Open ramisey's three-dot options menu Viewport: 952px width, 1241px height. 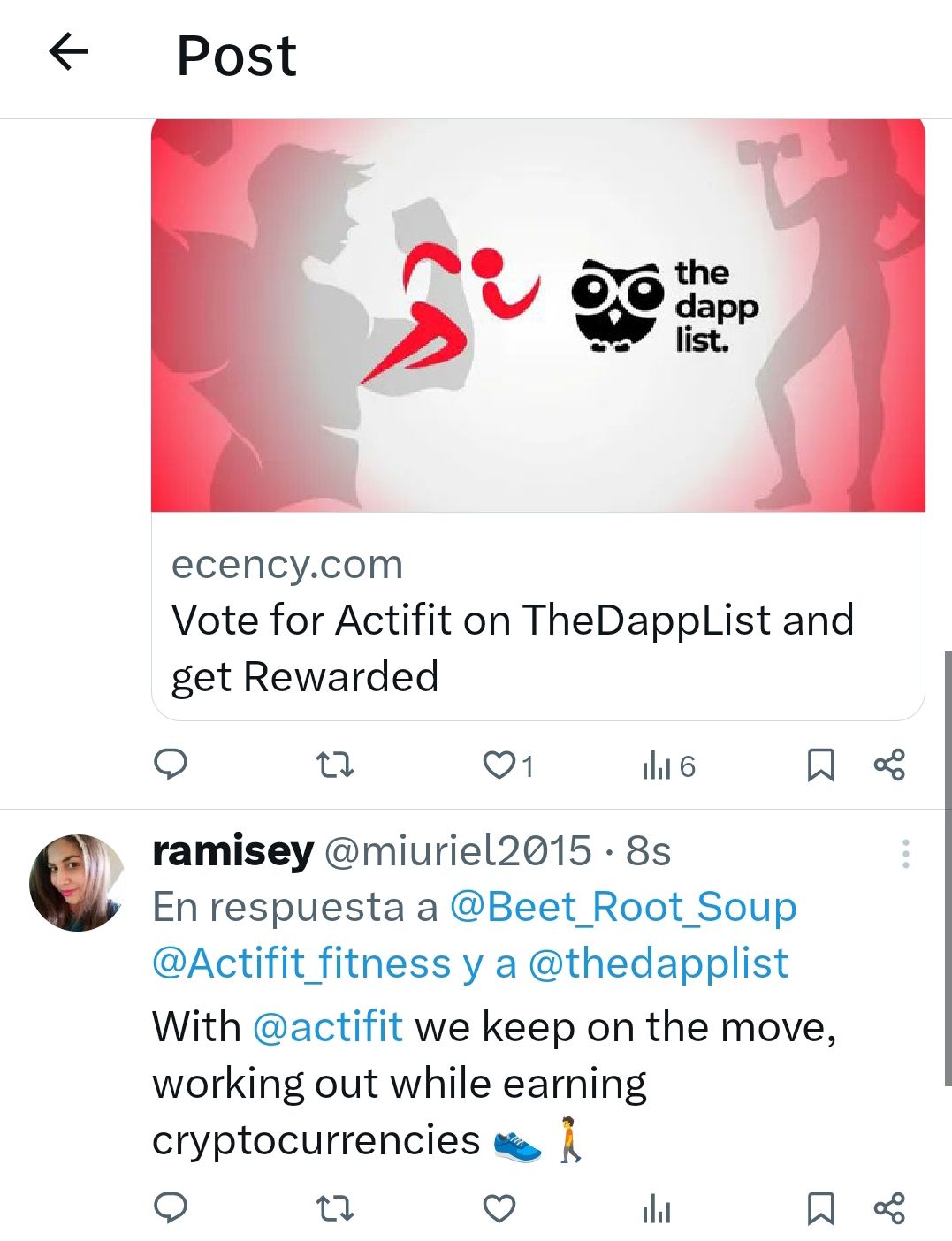906,854
